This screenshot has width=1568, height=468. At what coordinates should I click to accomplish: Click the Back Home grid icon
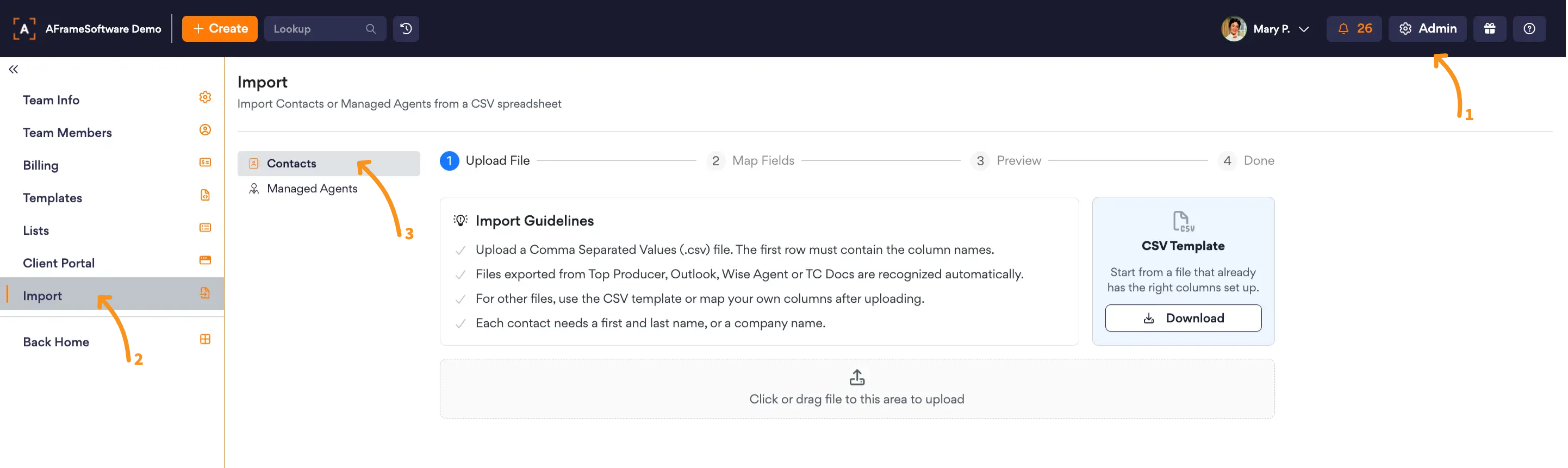pos(205,340)
